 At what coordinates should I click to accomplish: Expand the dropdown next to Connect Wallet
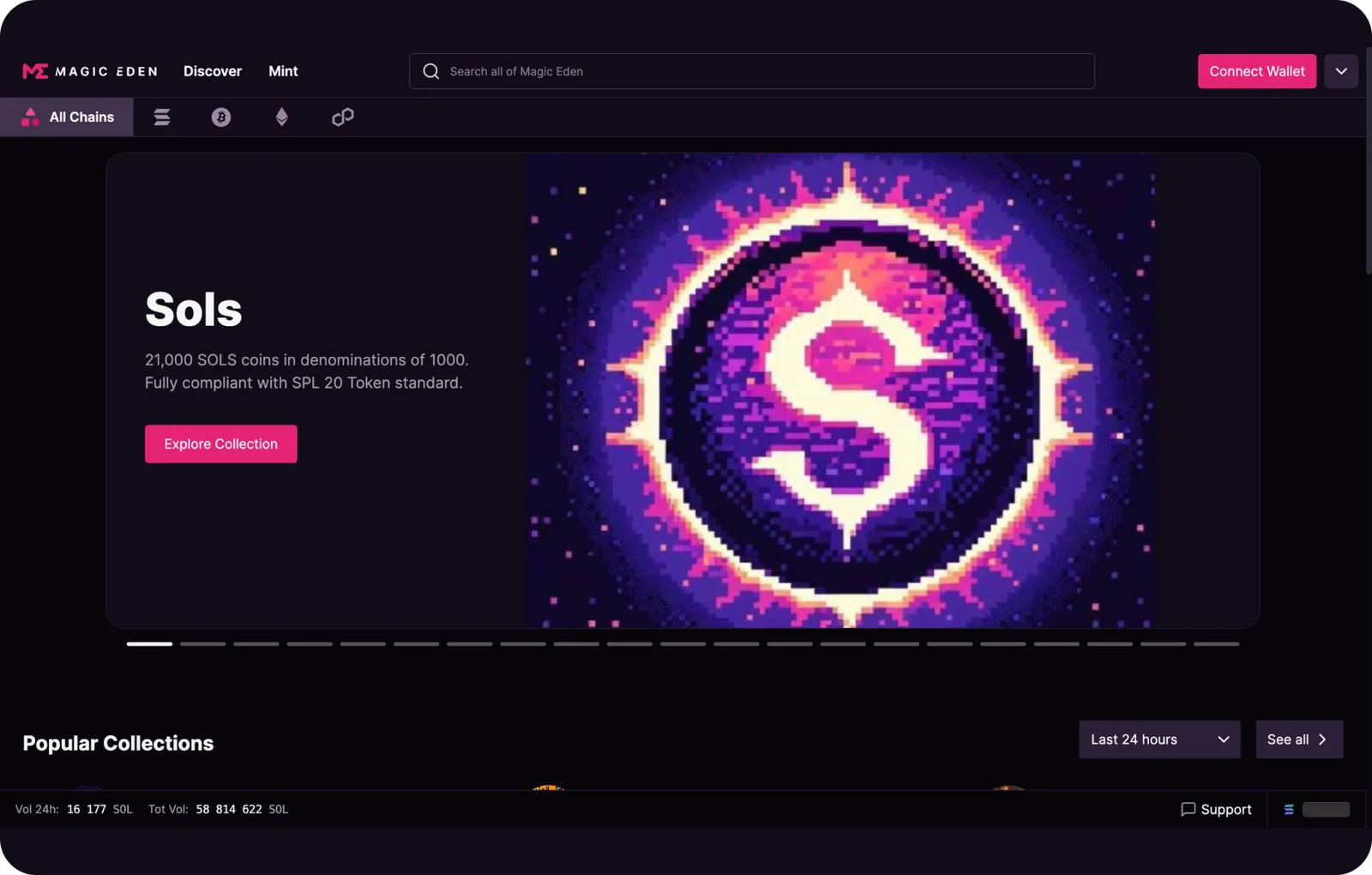click(x=1341, y=71)
